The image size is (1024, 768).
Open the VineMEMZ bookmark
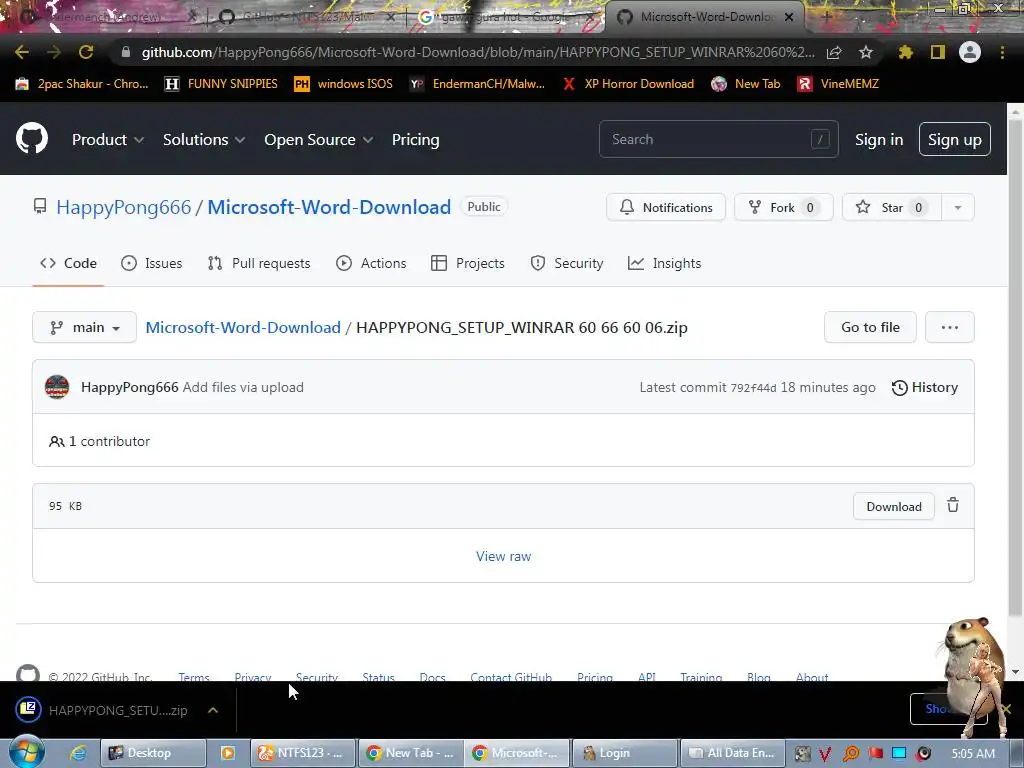838,84
